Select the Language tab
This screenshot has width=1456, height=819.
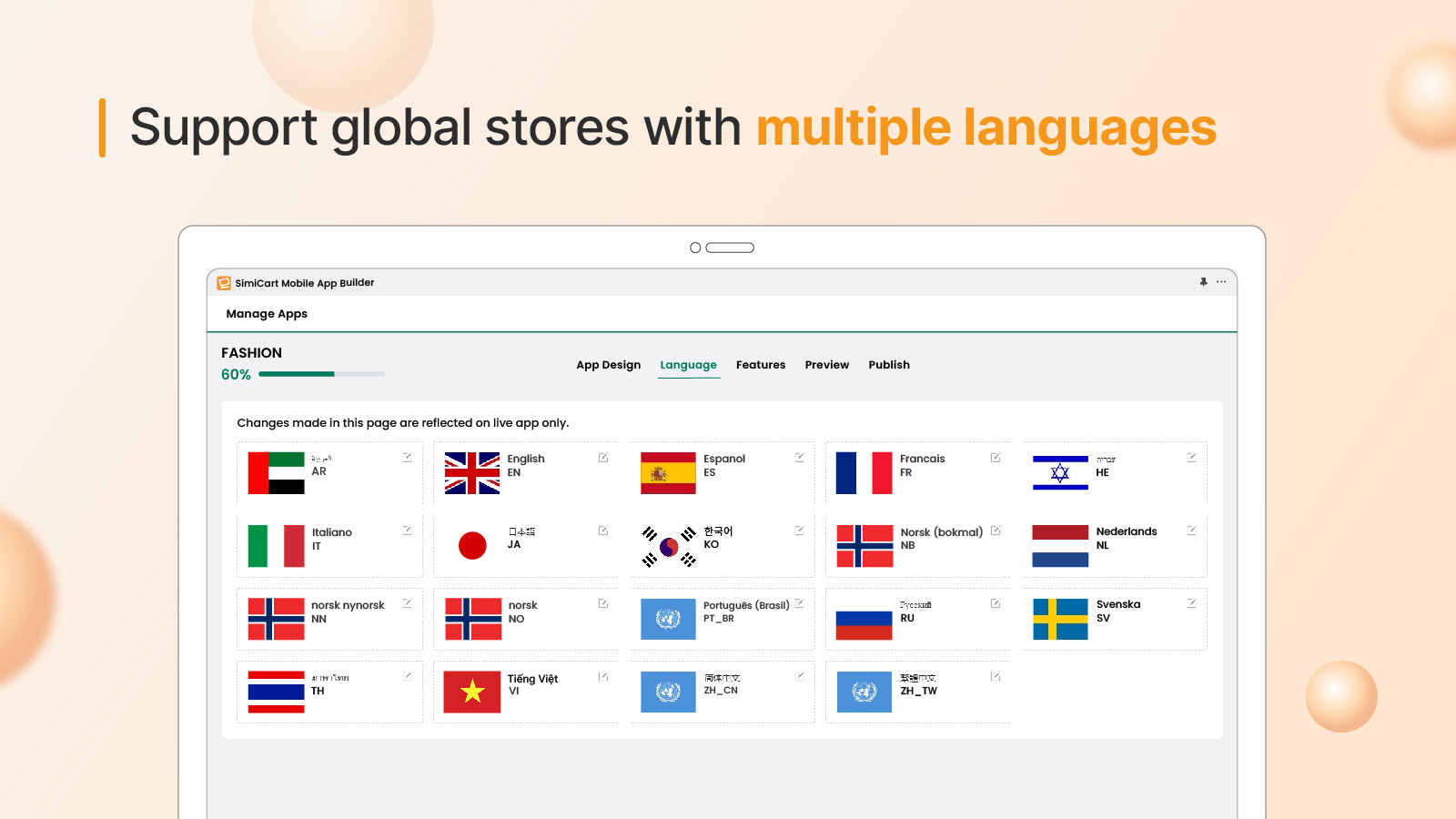(x=689, y=365)
